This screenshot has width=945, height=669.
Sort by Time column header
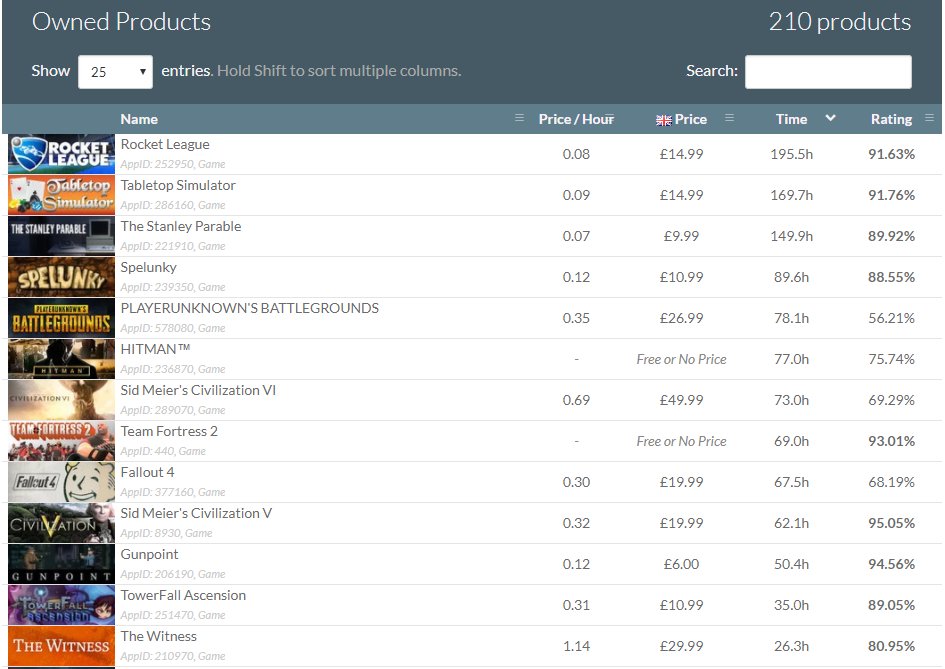pos(791,119)
